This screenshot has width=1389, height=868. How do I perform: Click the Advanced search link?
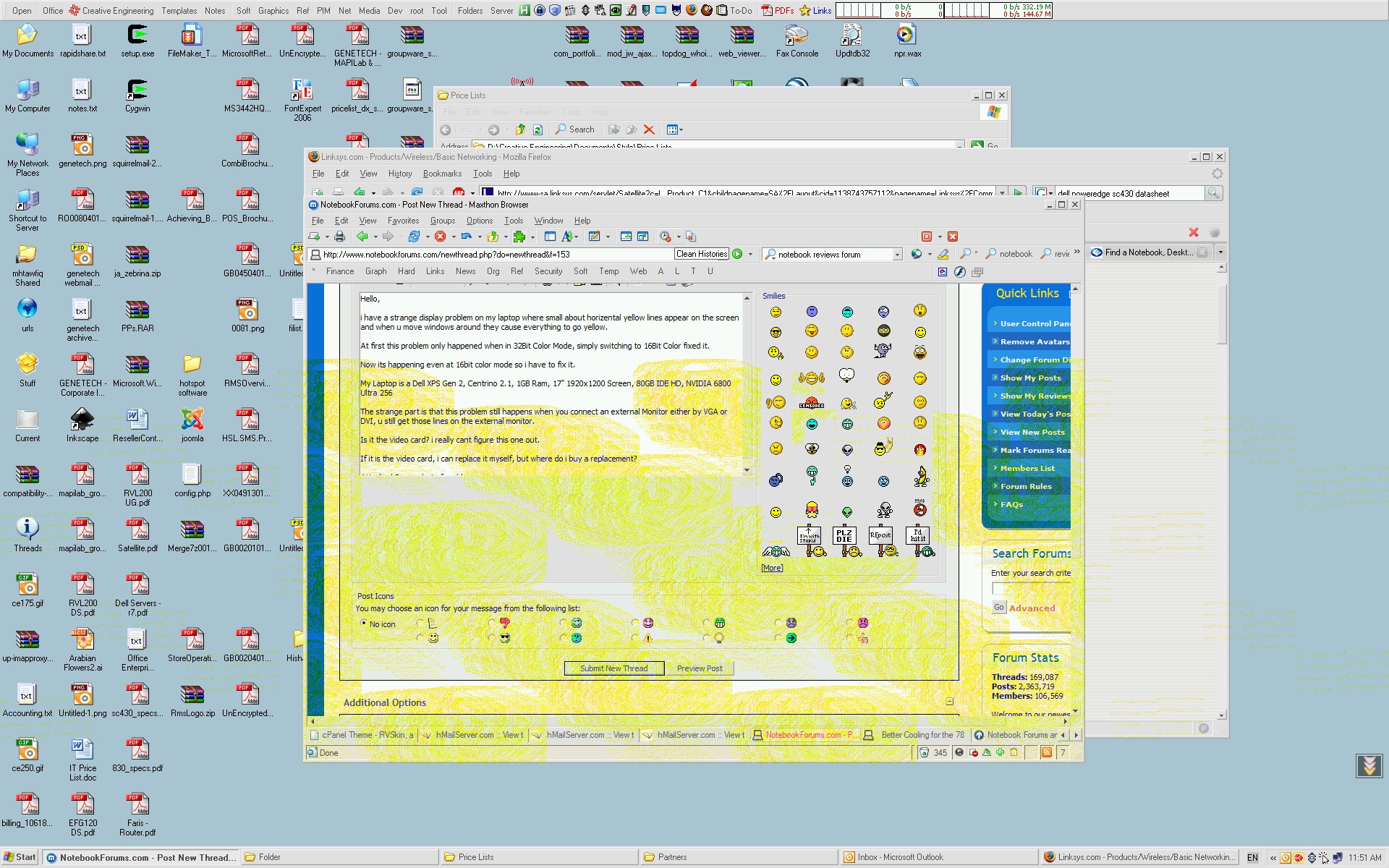(1032, 608)
